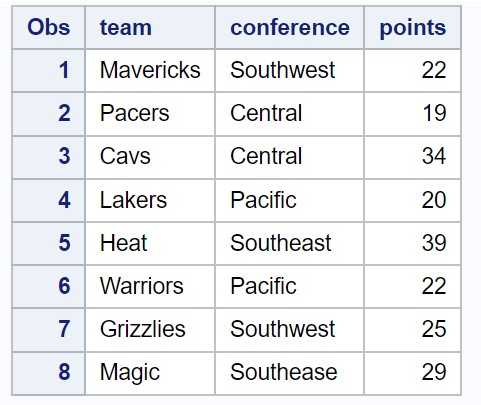
Task: Click the Cavs team cell
Action: pos(150,157)
